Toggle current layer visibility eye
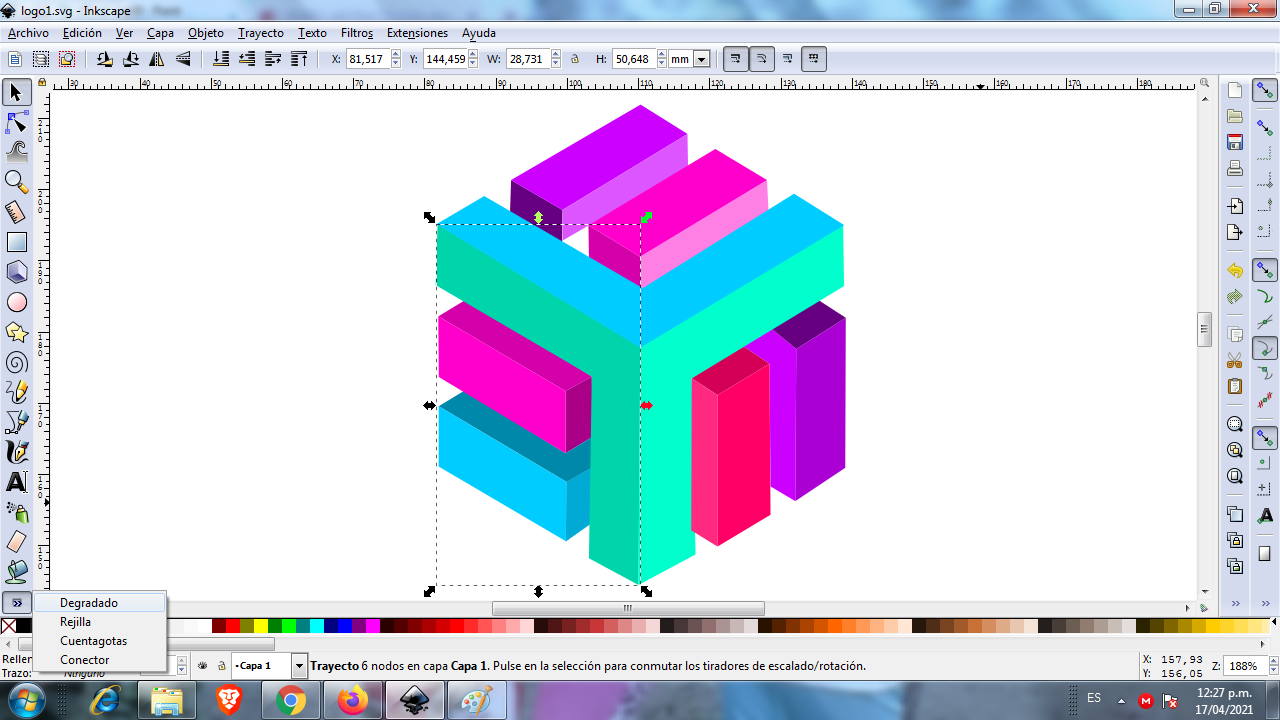The width and height of the screenshot is (1280, 720). coord(202,665)
